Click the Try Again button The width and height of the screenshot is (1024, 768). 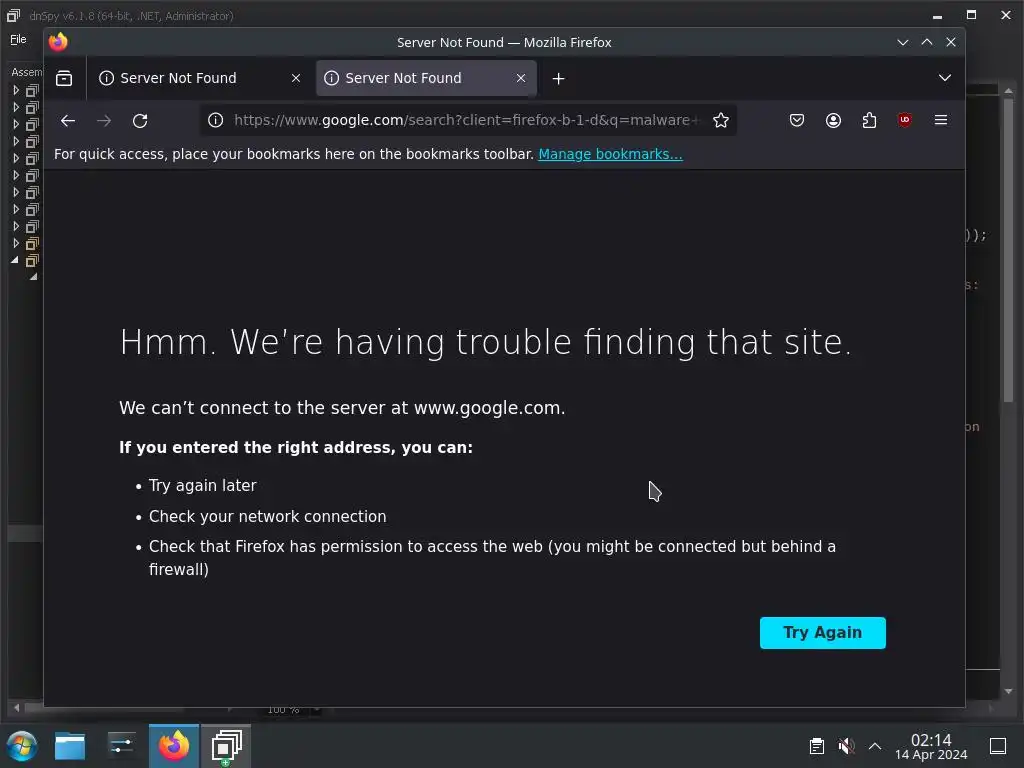(x=823, y=633)
